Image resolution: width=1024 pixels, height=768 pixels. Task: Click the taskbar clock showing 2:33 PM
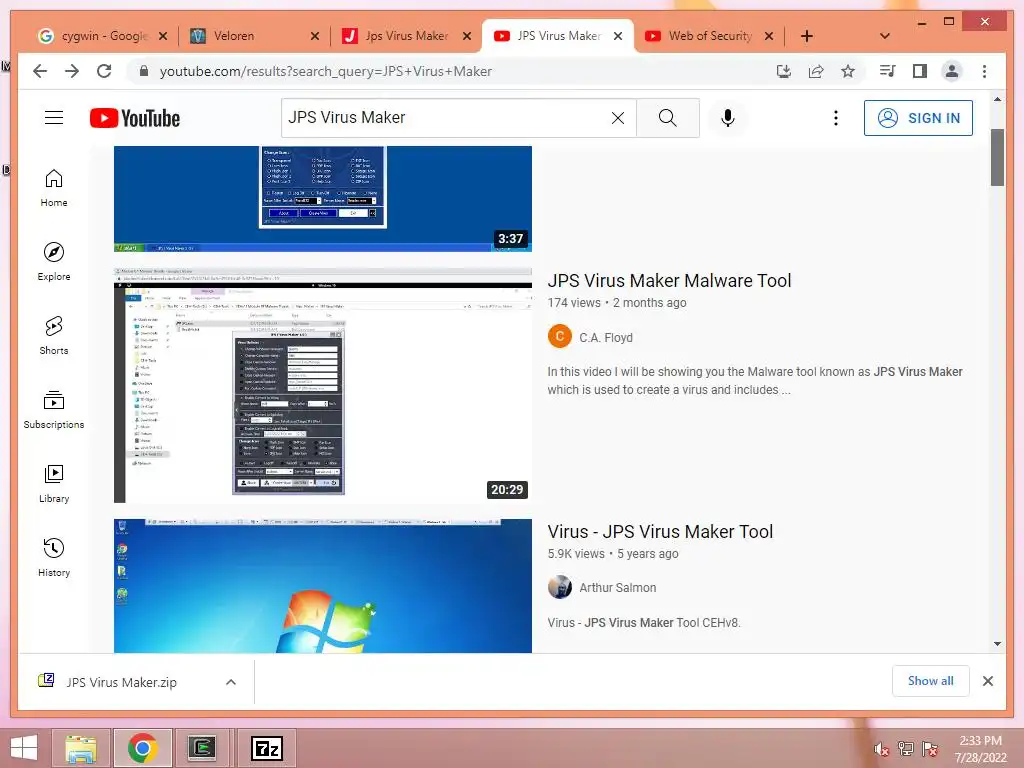pos(980,749)
